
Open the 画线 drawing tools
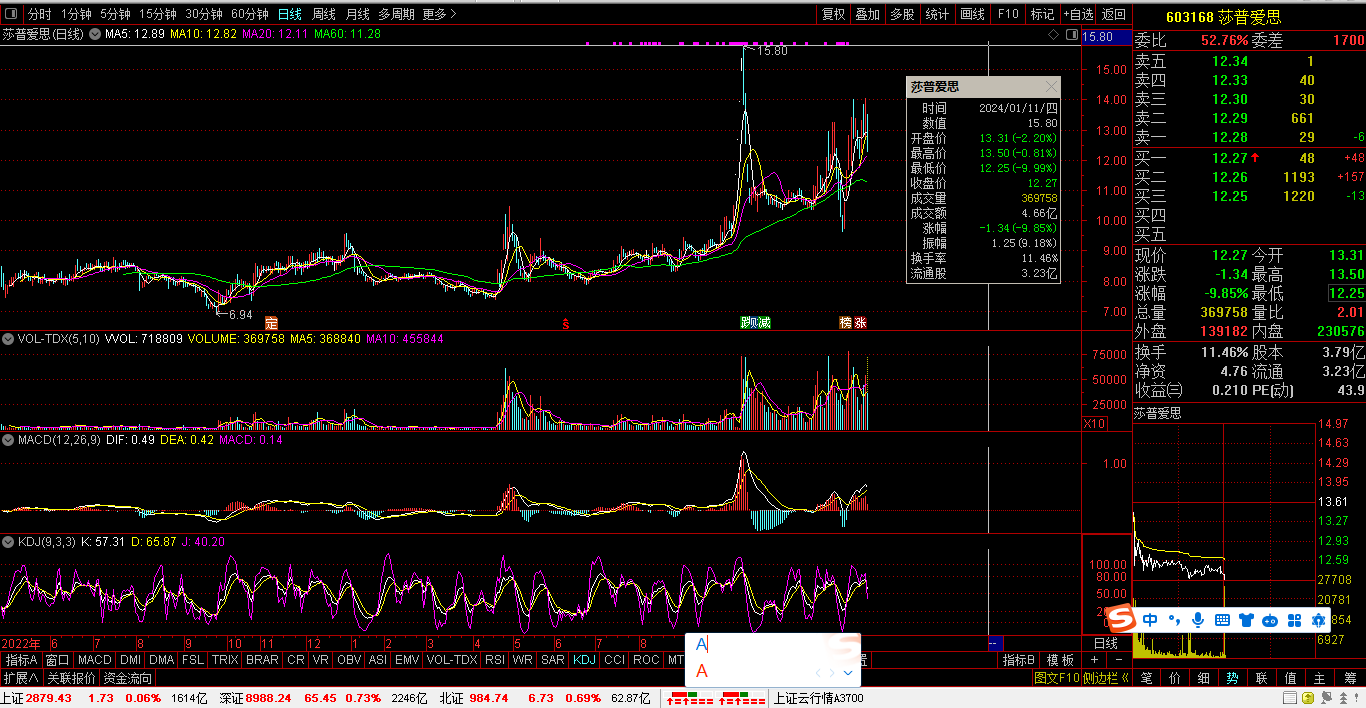click(x=973, y=14)
